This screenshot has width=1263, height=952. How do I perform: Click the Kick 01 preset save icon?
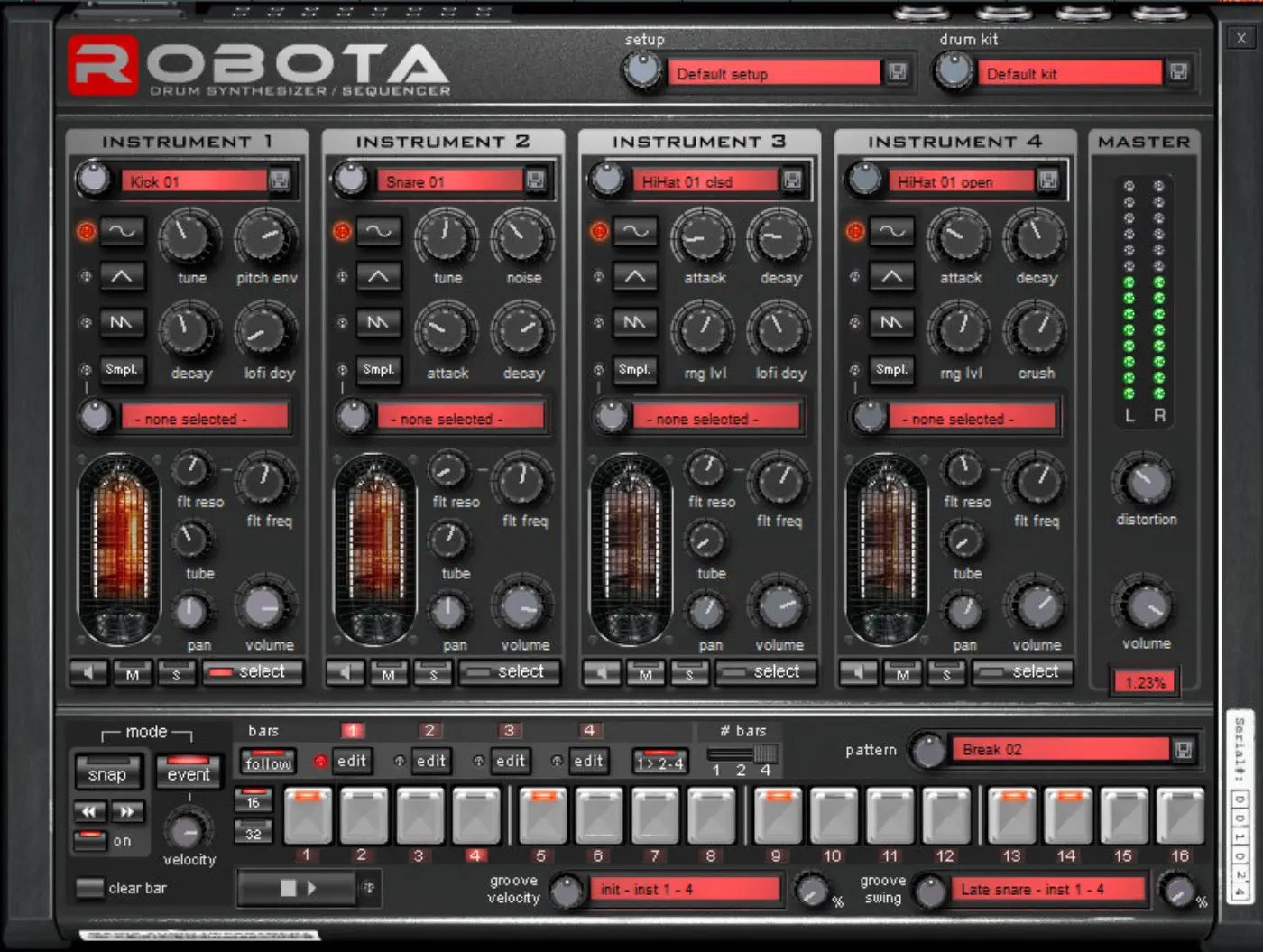coord(280,181)
